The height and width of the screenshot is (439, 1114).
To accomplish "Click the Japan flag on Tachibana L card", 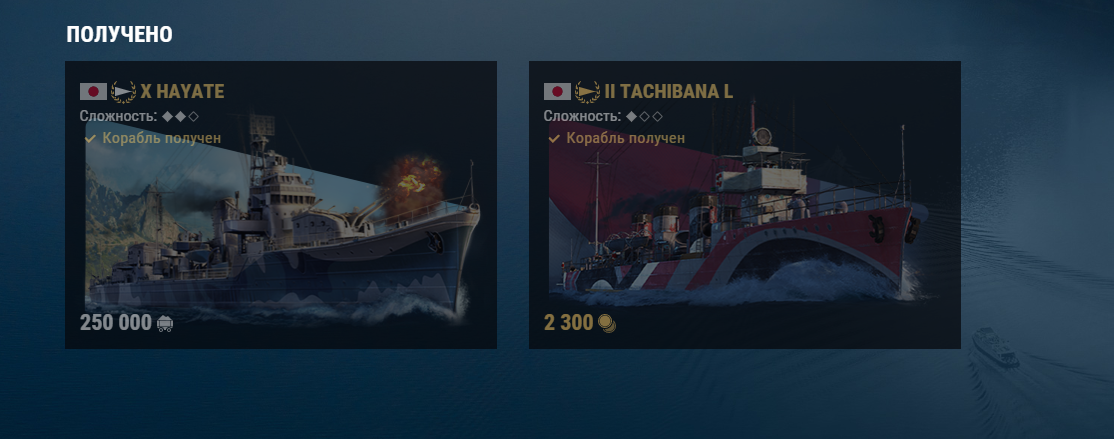I will (557, 92).
